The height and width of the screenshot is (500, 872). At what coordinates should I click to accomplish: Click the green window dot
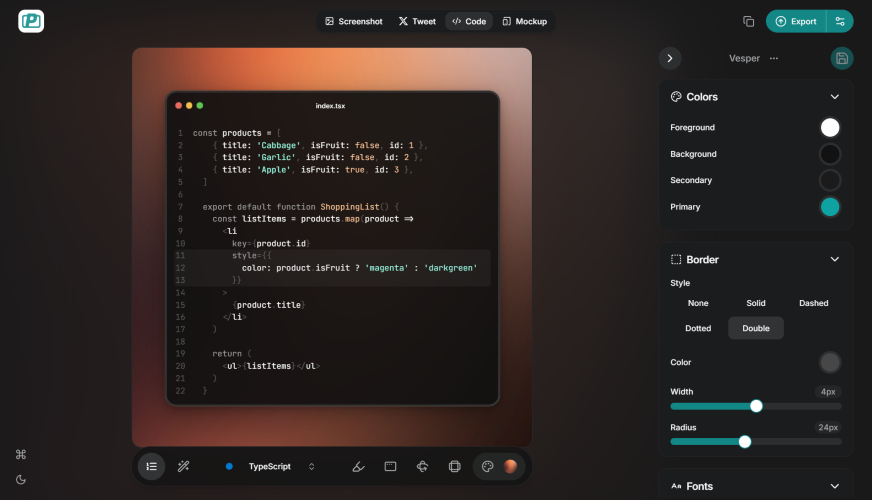click(x=200, y=105)
